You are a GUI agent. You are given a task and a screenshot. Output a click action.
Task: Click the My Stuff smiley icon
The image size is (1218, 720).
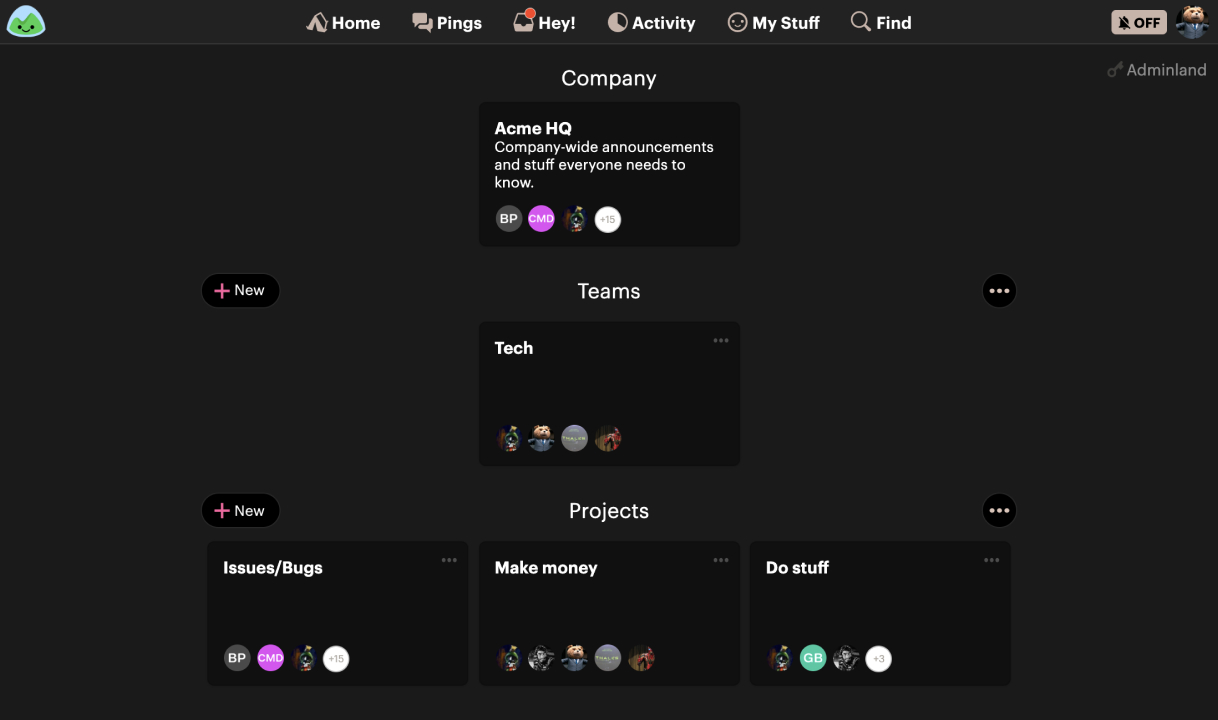[x=737, y=22]
